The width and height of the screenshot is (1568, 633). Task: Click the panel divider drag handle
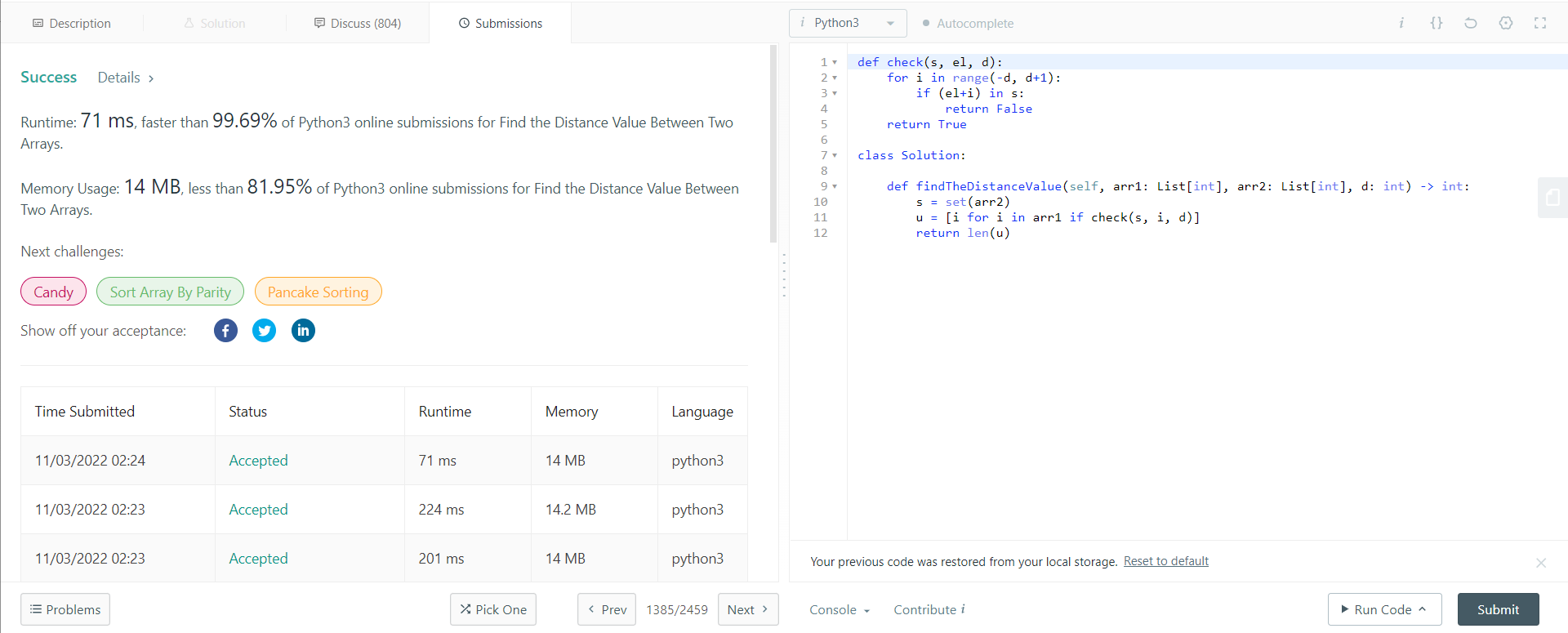point(784,274)
